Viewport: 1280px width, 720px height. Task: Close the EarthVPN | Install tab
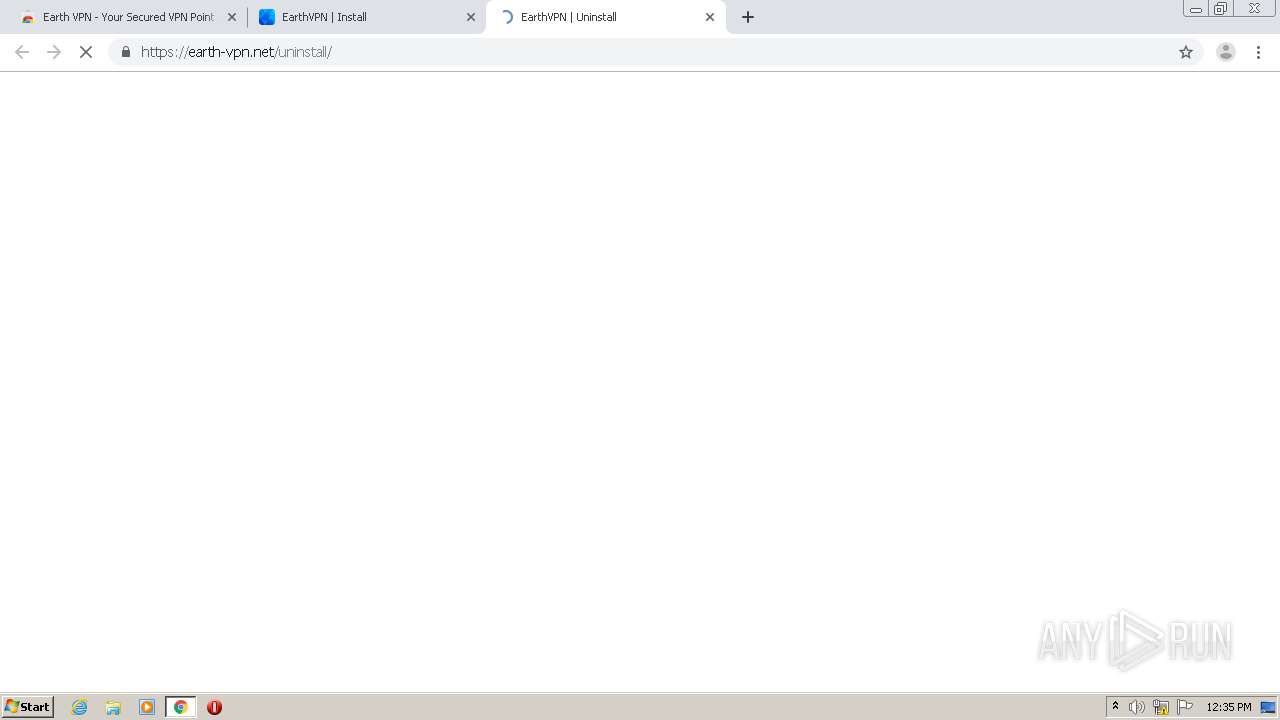(471, 17)
